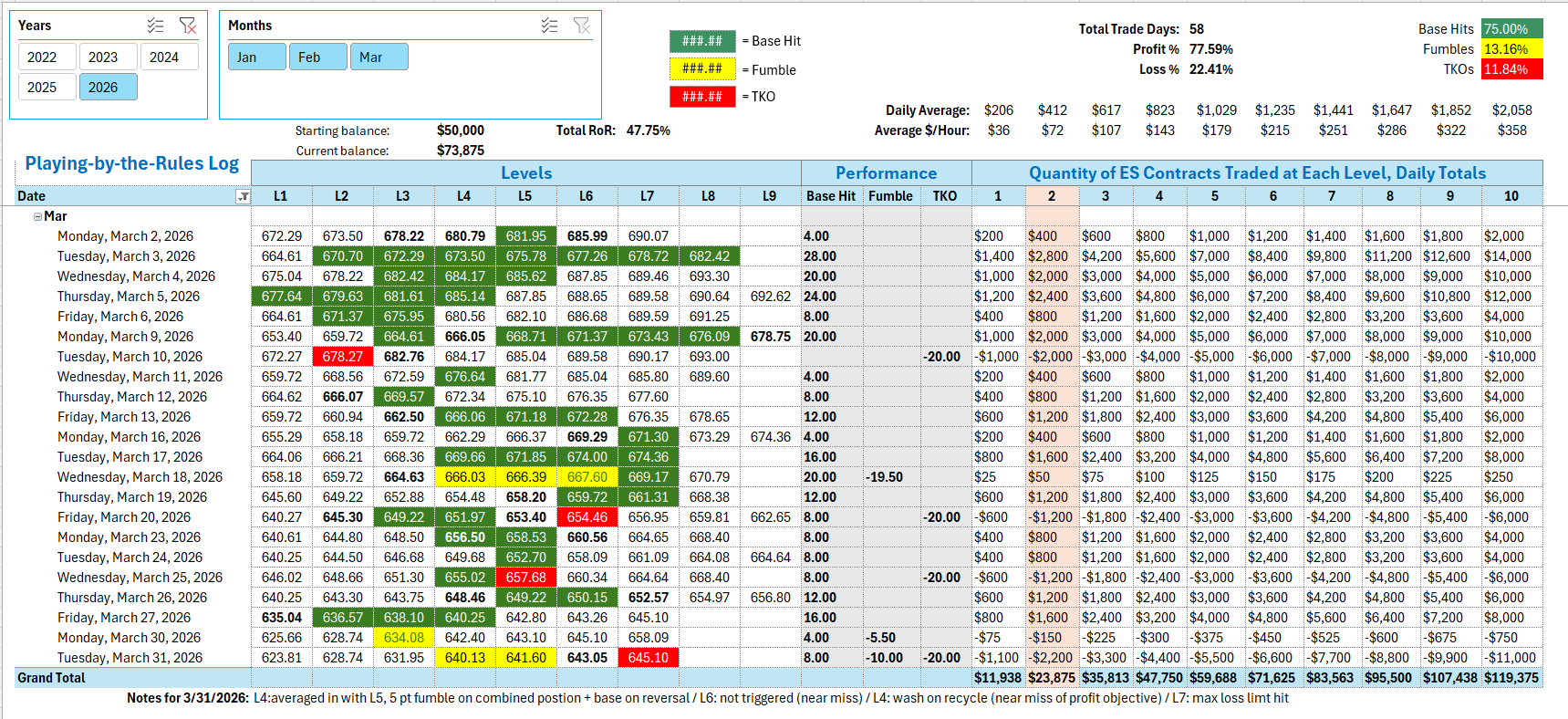Choose 2024 in the Years slicer

point(164,57)
